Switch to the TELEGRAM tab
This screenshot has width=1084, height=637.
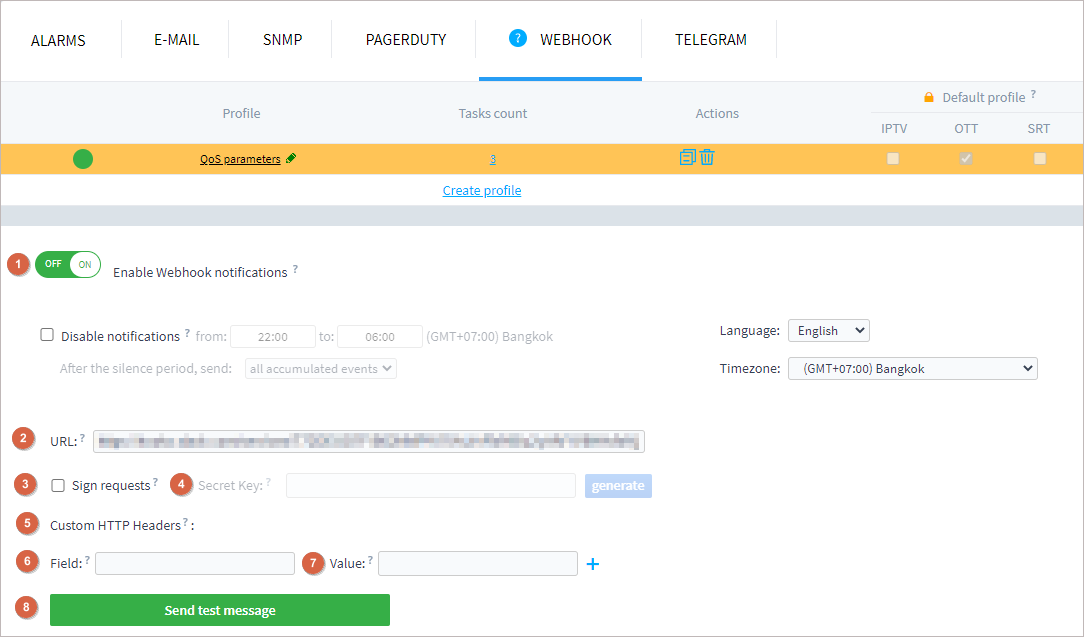coord(710,39)
